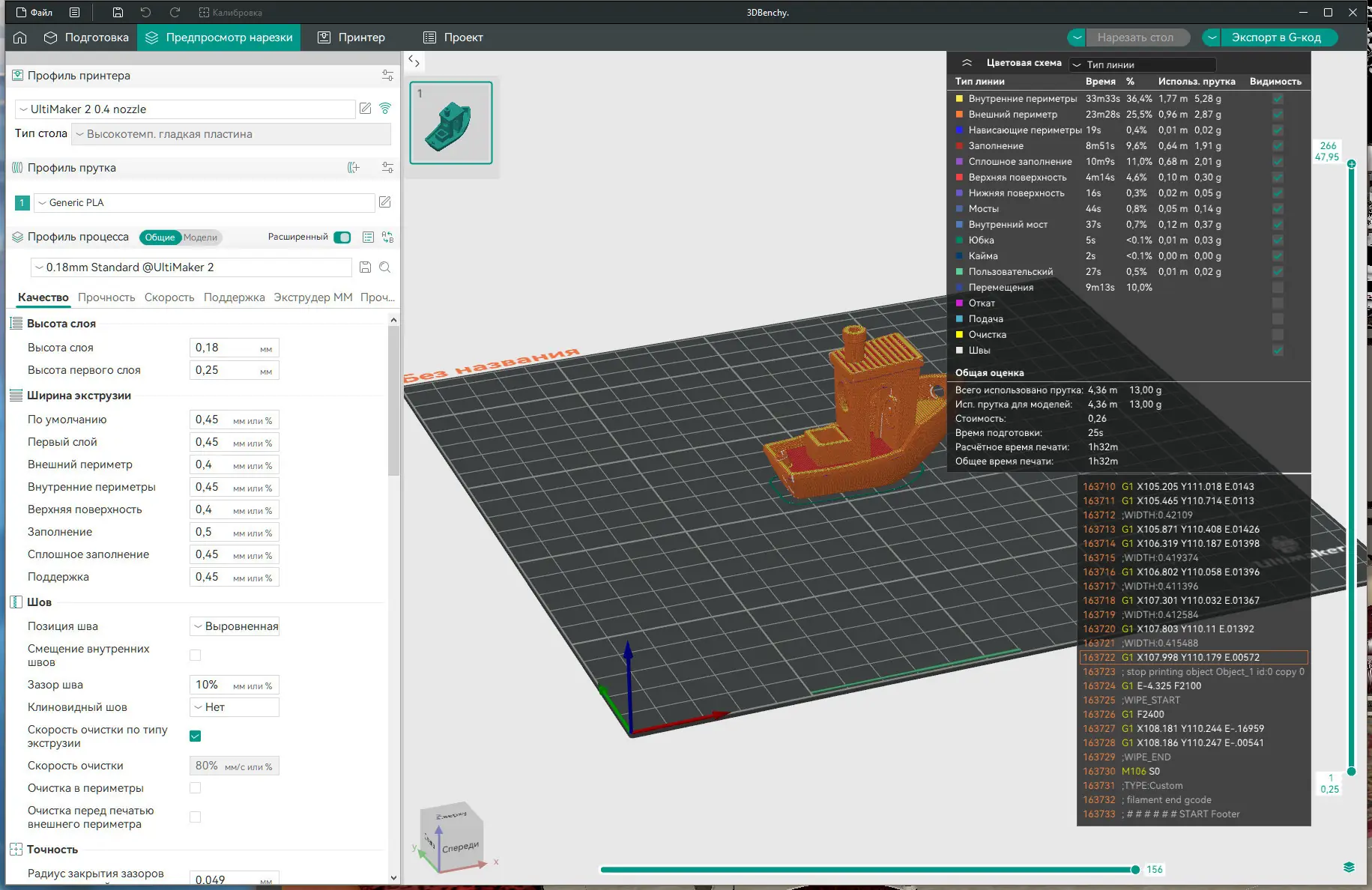
Task: Click the save icon in title bar
Action: point(118,12)
